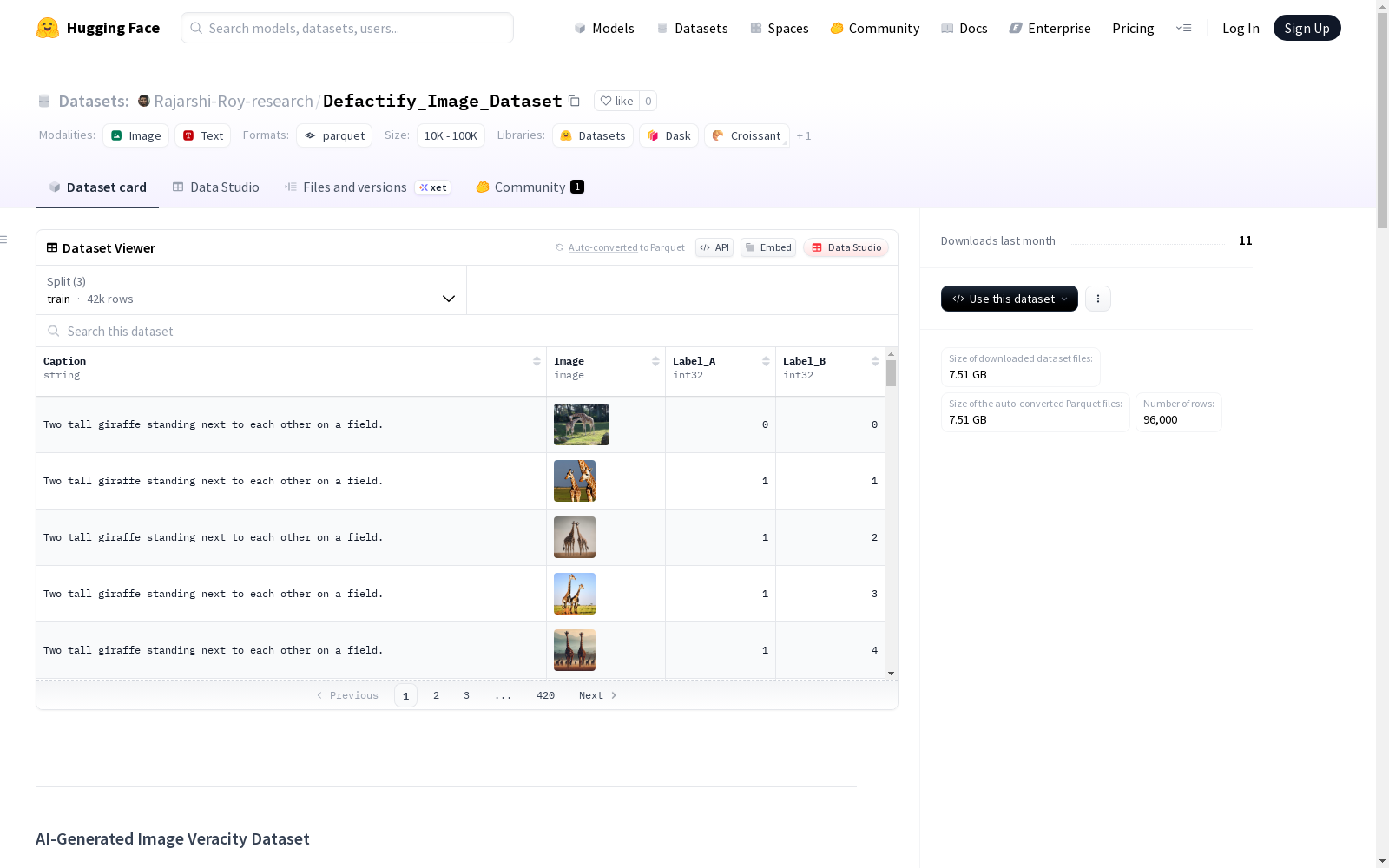1389x868 pixels.
Task: Click Auto-converted to Parquet link
Action: [x=620, y=247]
